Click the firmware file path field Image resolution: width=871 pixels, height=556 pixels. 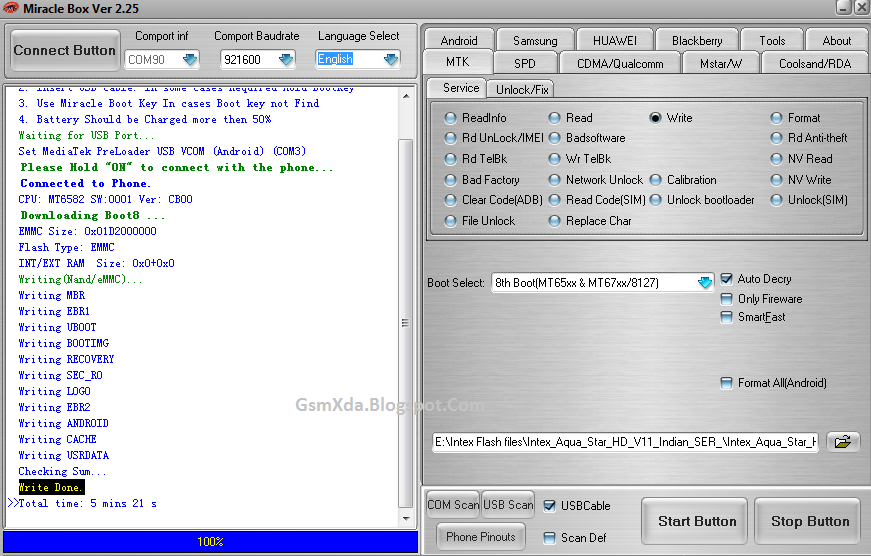(625, 442)
